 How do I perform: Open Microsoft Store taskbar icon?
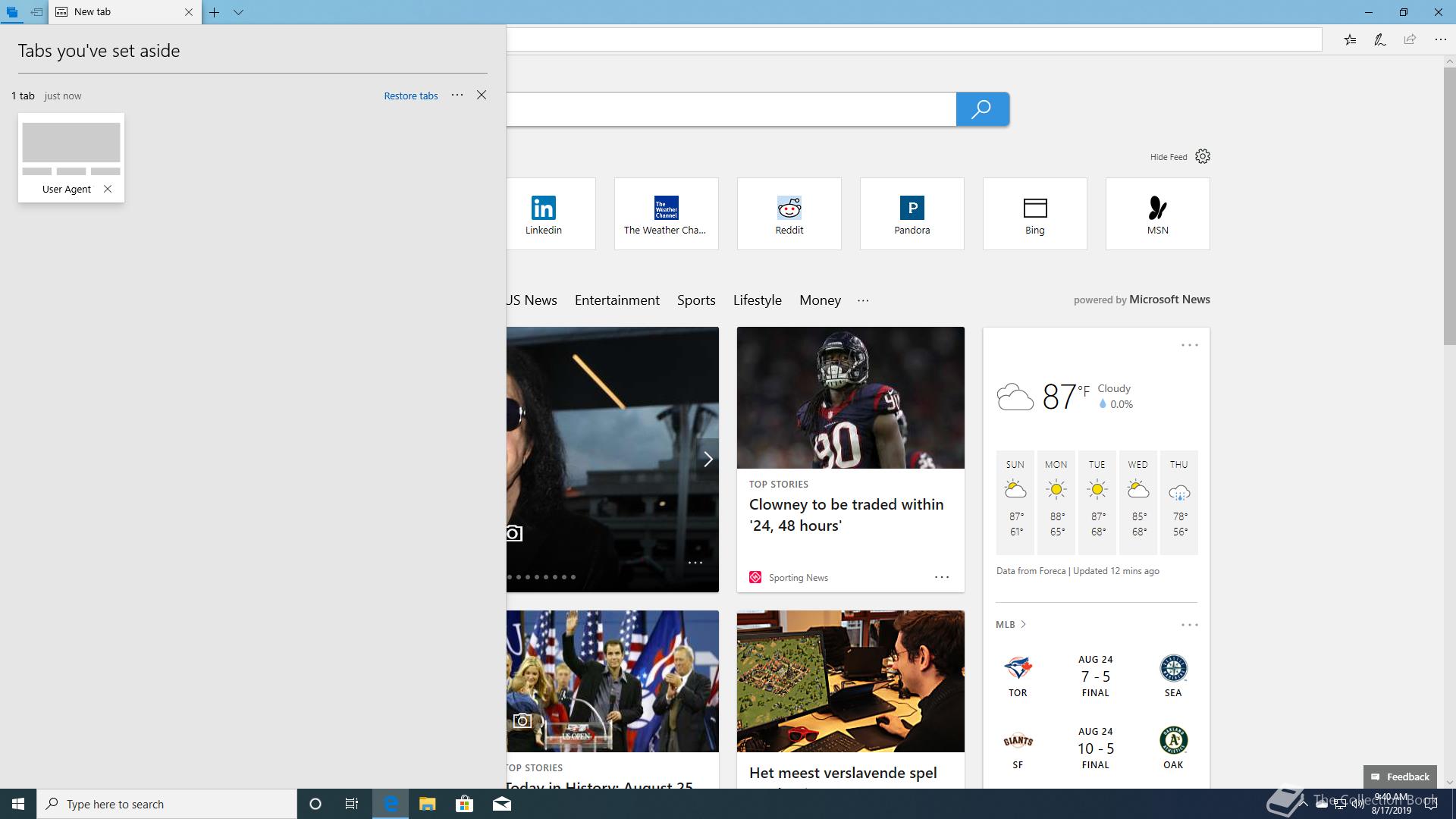(464, 804)
